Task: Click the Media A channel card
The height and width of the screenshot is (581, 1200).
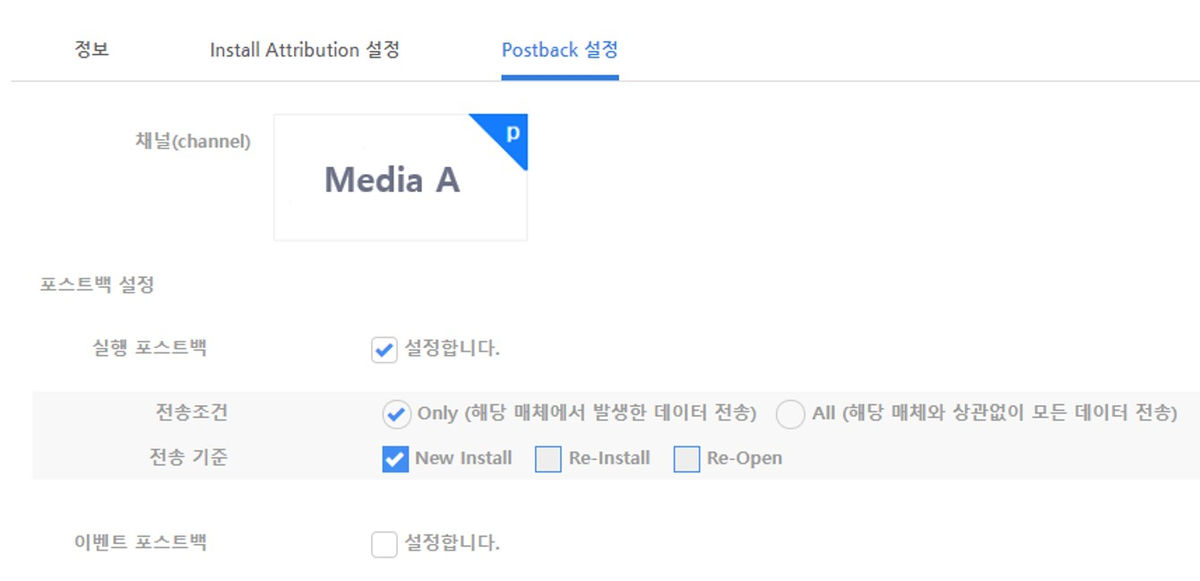Action: point(400,177)
